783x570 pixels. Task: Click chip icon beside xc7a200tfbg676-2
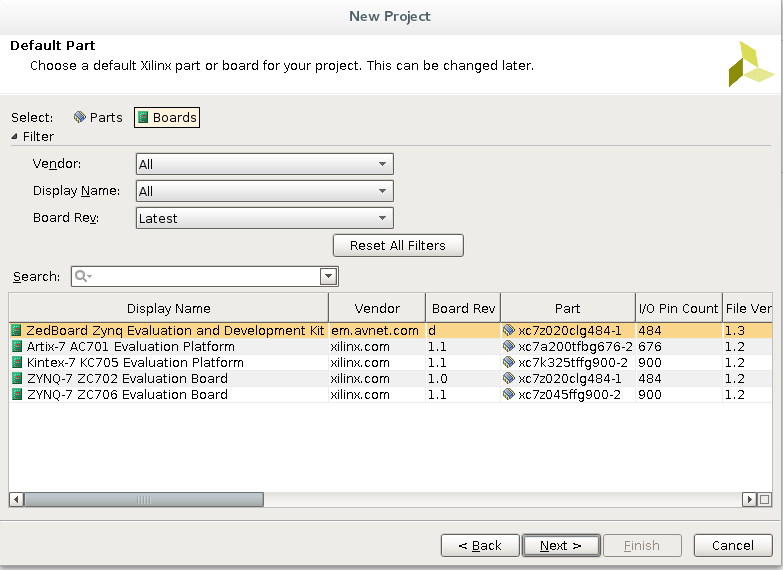[x=509, y=346]
